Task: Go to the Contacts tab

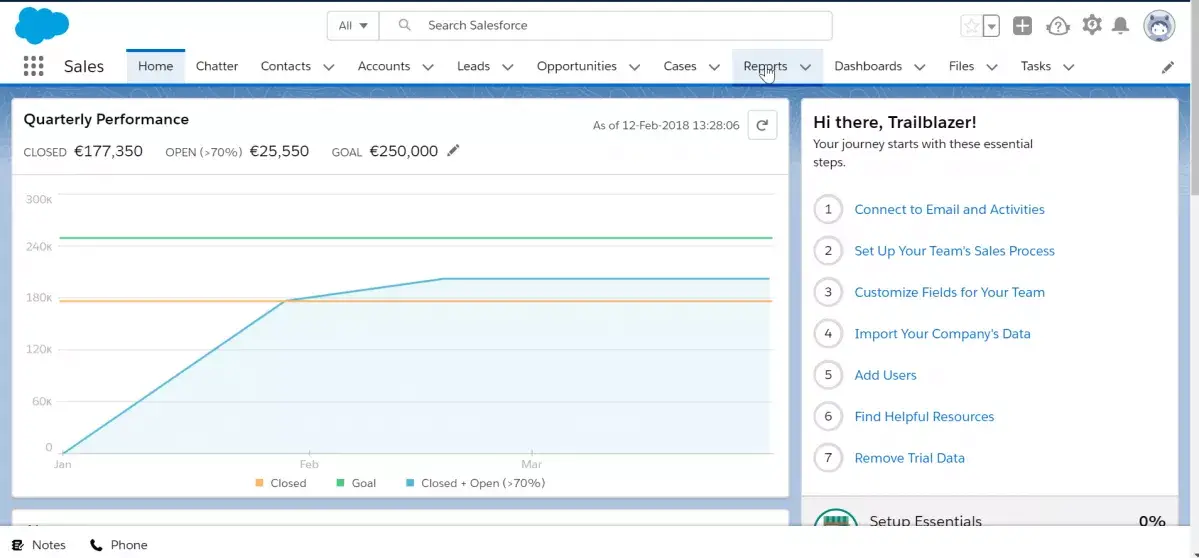Action: (286, 67)
